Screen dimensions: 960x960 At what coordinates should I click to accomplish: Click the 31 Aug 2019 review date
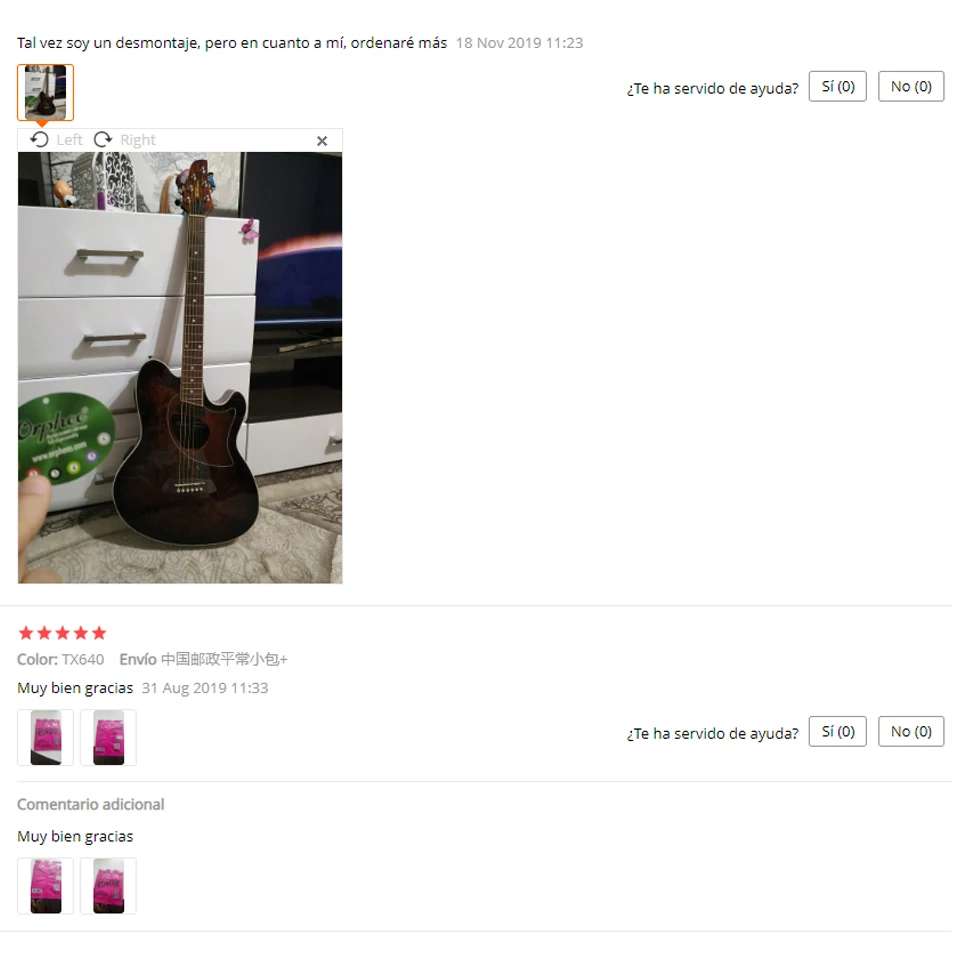tap(205, 688)
